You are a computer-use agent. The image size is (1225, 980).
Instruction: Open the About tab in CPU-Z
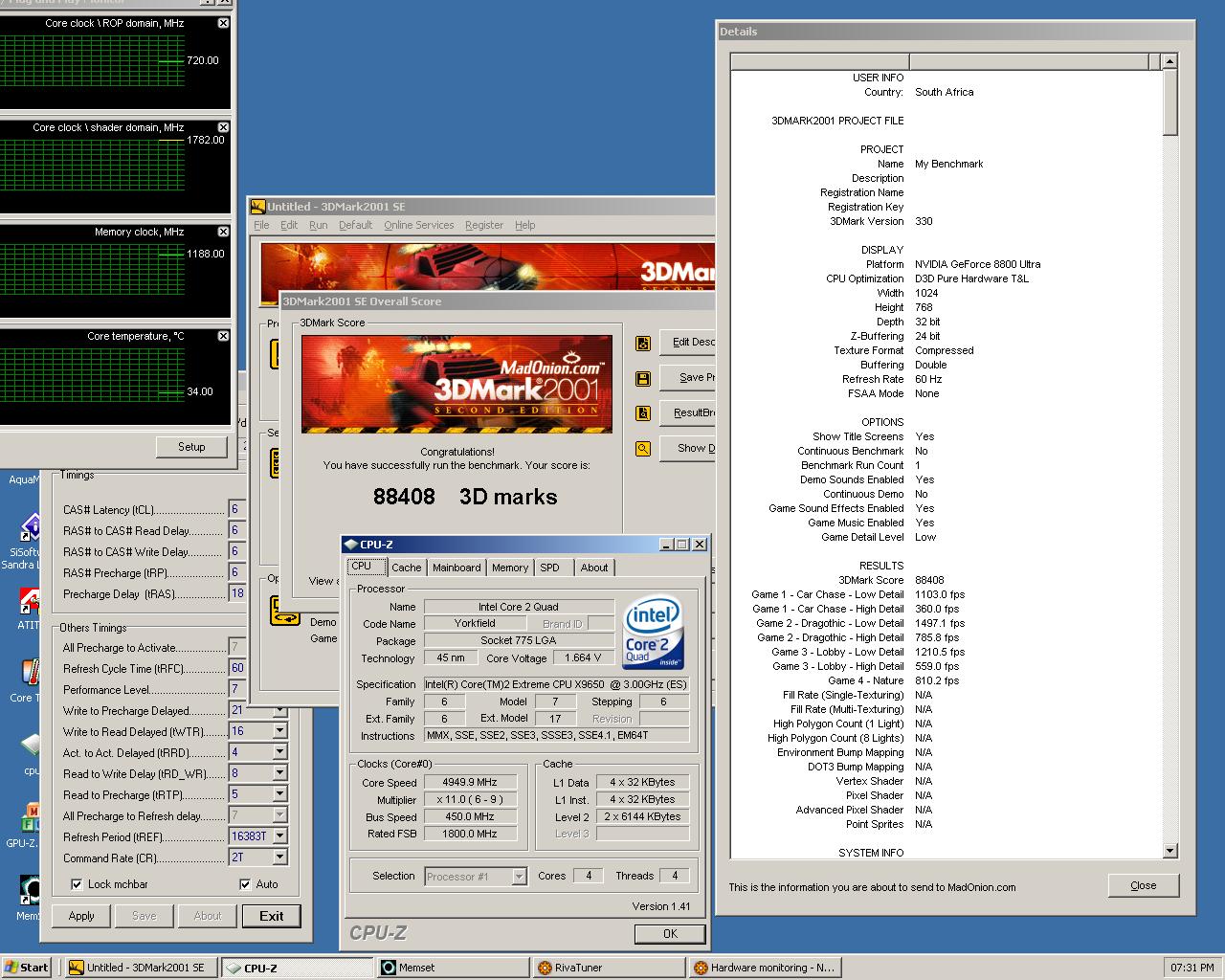tap(593, 568)
